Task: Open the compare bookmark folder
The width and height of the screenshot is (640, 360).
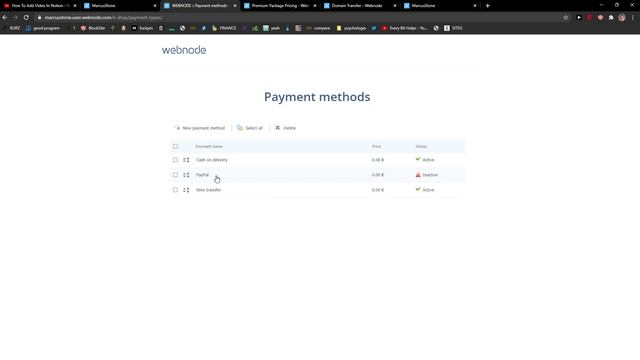Action: tap(318, 28)
